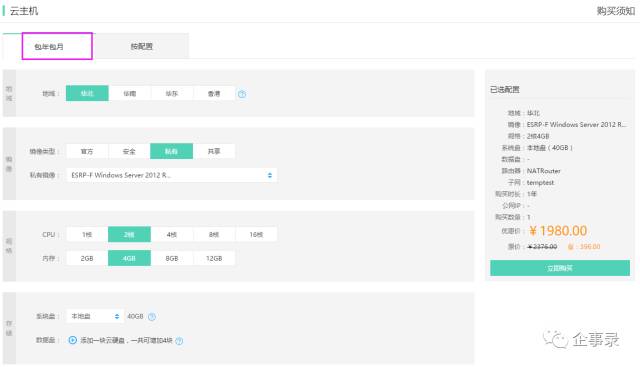Click the help icon beside region options
The width and height of the screenshot is (640, 367).
242,94
